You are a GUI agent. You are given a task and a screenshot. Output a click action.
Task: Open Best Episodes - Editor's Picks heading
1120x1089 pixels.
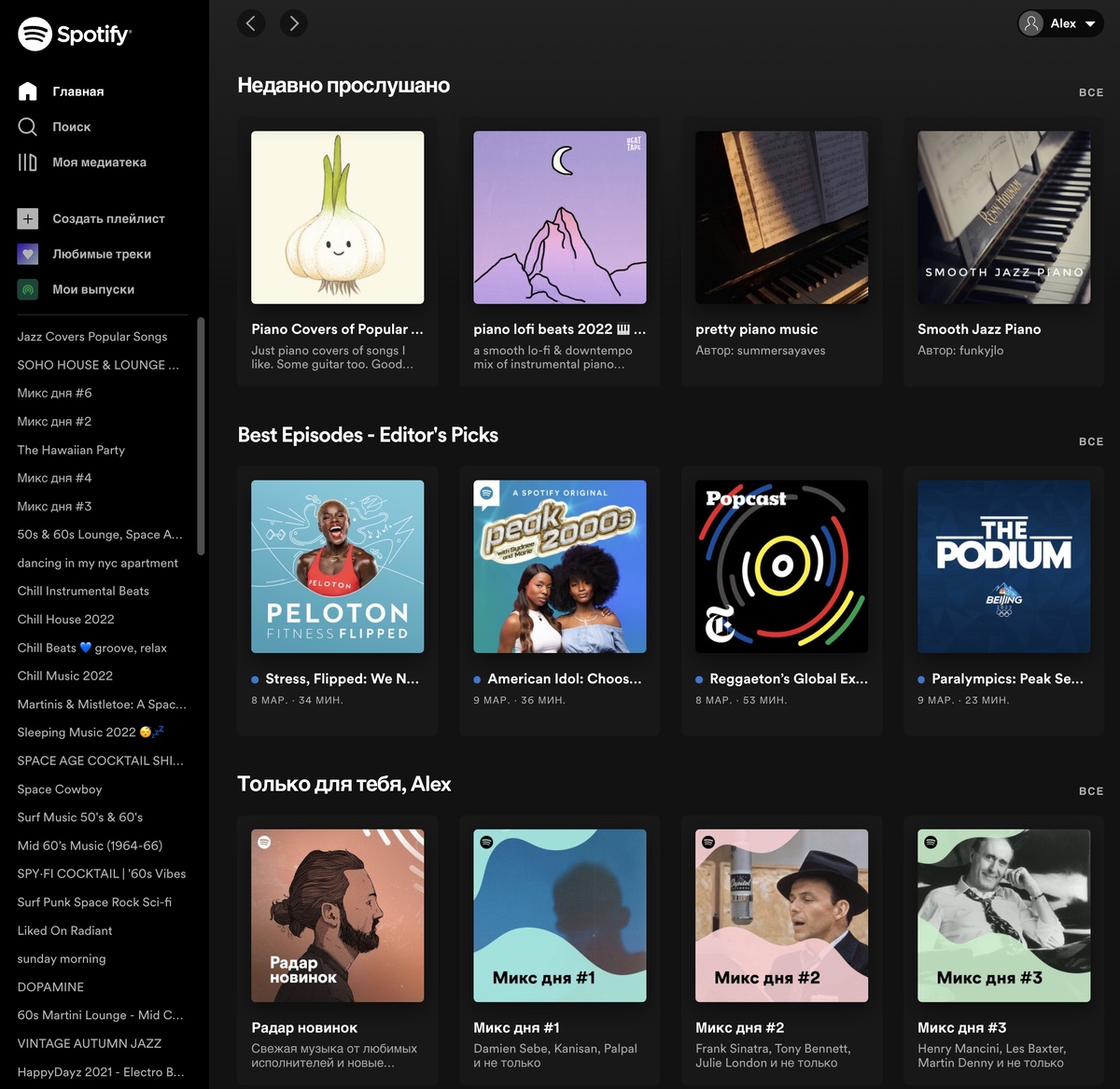368,435
